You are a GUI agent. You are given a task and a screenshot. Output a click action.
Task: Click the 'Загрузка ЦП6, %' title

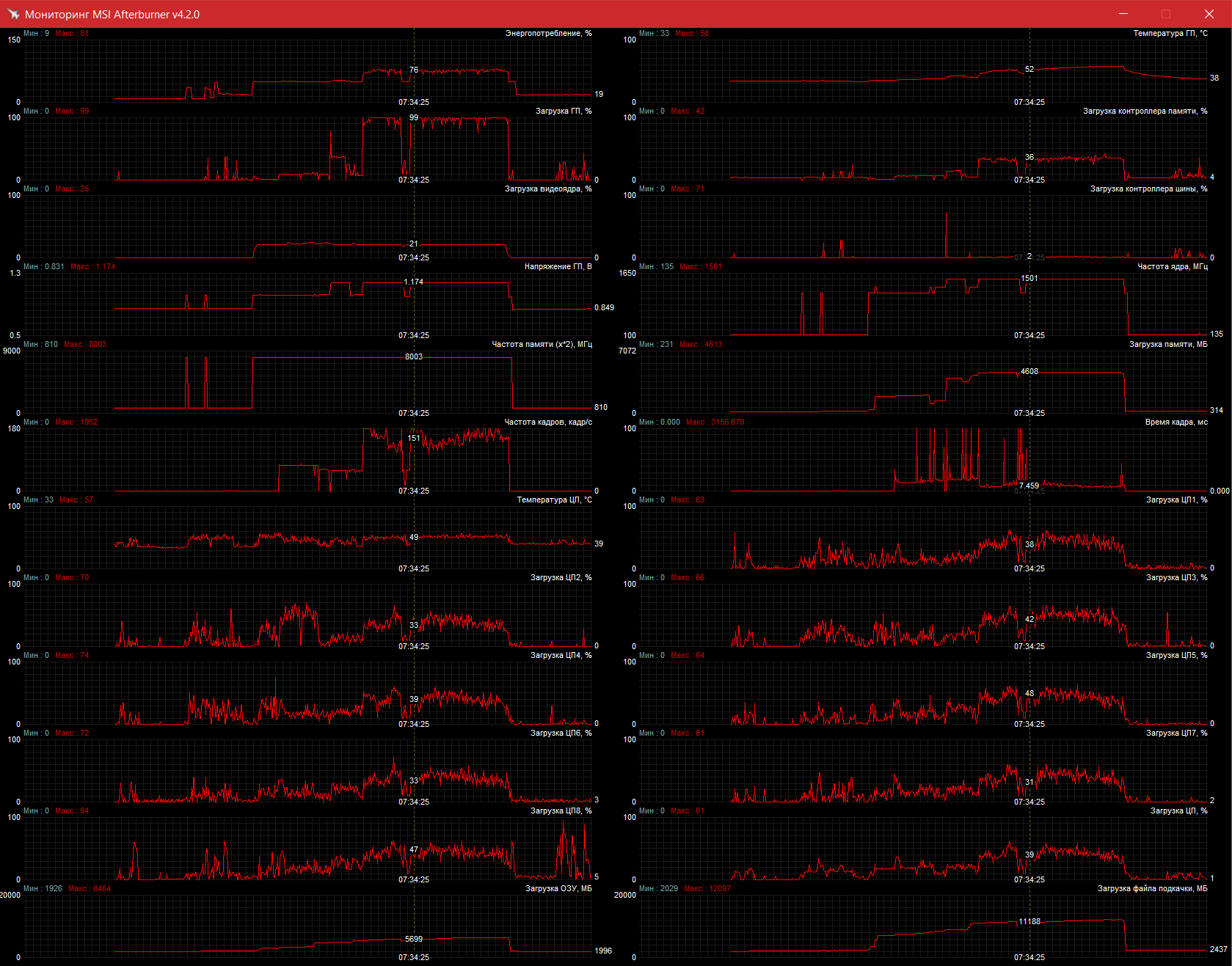pyautogui.click(x=561, y=733)
